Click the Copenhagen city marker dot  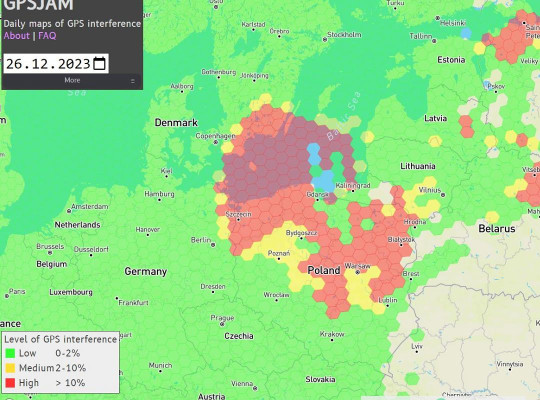click(x=216, y=142)
